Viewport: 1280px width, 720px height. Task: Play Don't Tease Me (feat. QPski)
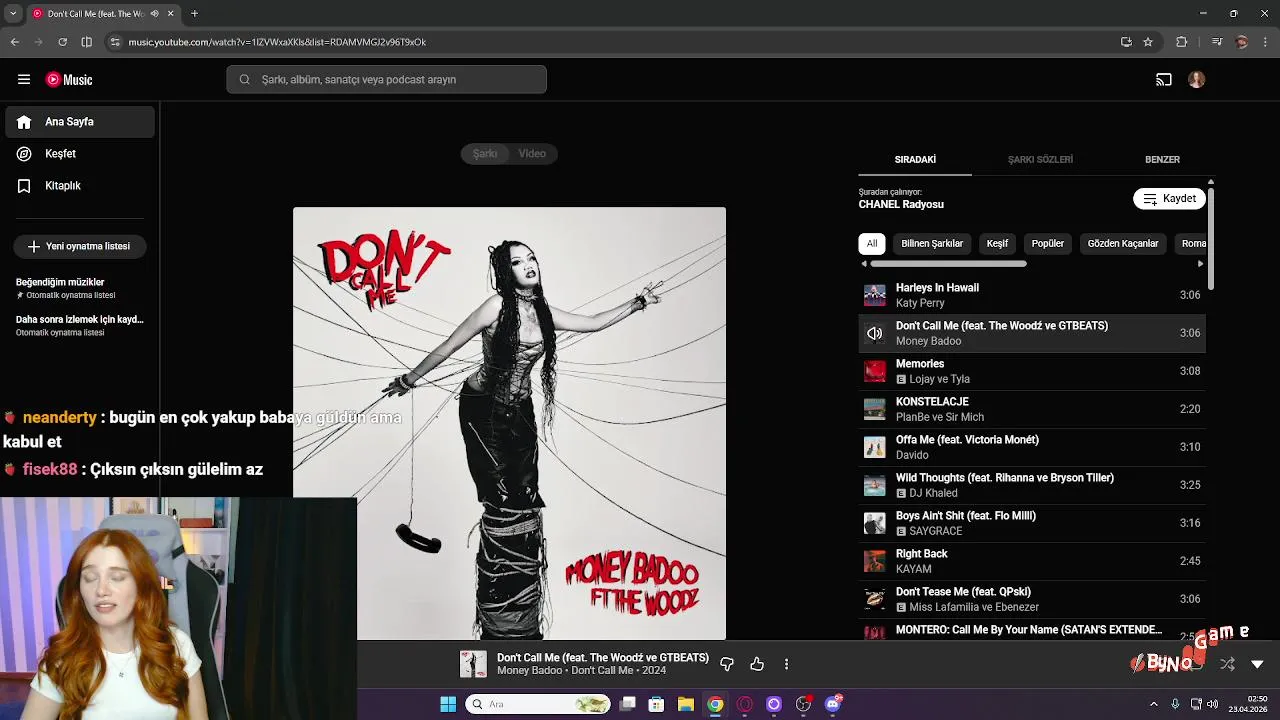click(1032, 599)
